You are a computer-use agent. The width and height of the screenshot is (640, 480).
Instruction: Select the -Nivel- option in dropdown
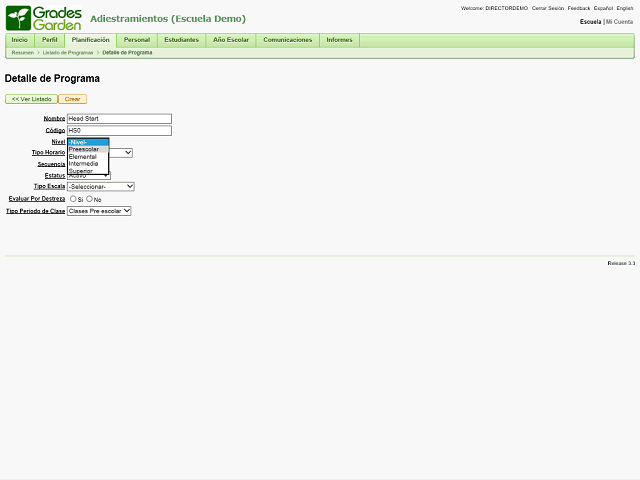[x=88, y=142]
